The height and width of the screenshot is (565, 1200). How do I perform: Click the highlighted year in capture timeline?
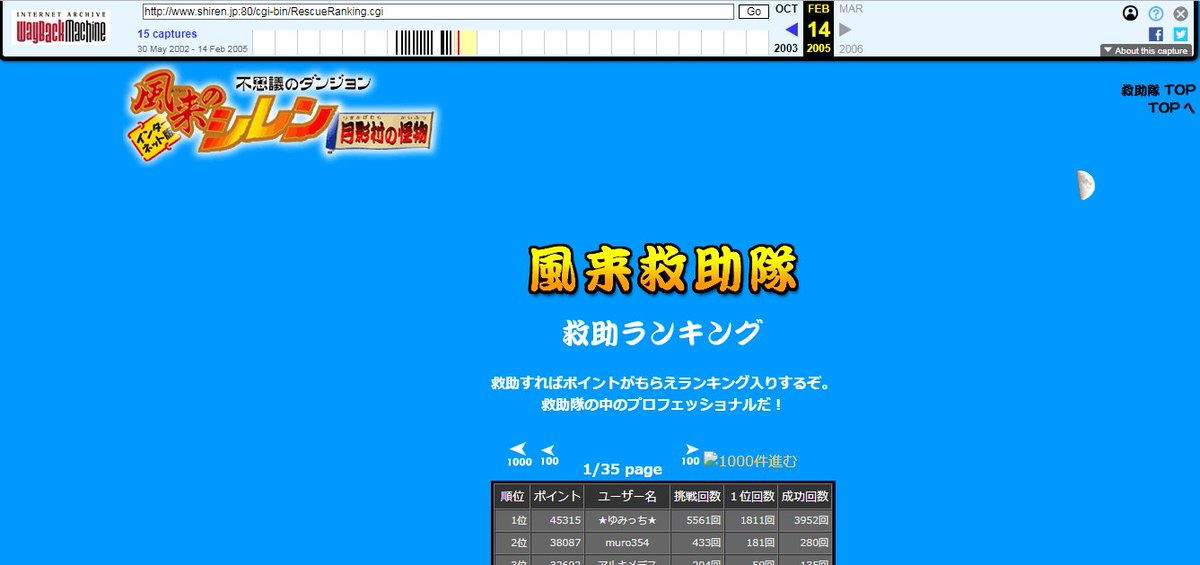click(x=467, y=42)
